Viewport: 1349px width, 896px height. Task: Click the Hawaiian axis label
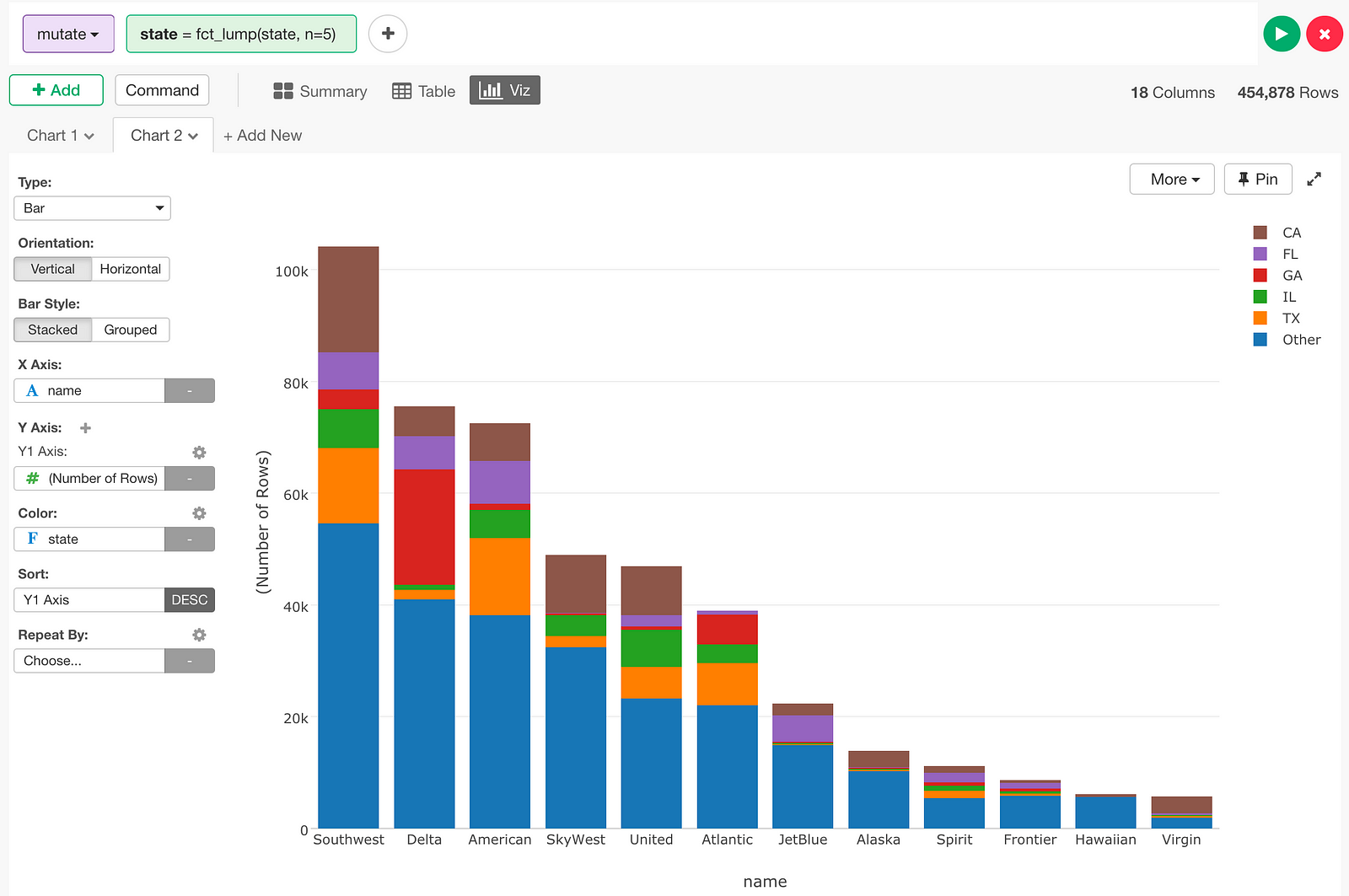1105,840
